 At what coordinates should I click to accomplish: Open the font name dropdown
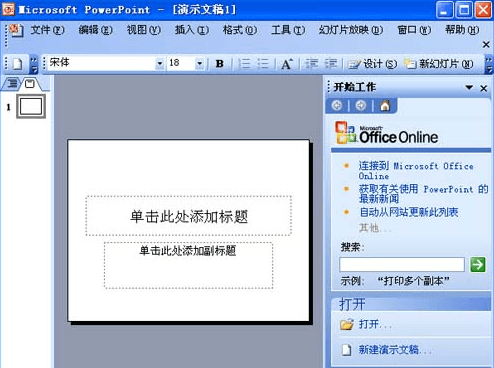click(160, 63)
